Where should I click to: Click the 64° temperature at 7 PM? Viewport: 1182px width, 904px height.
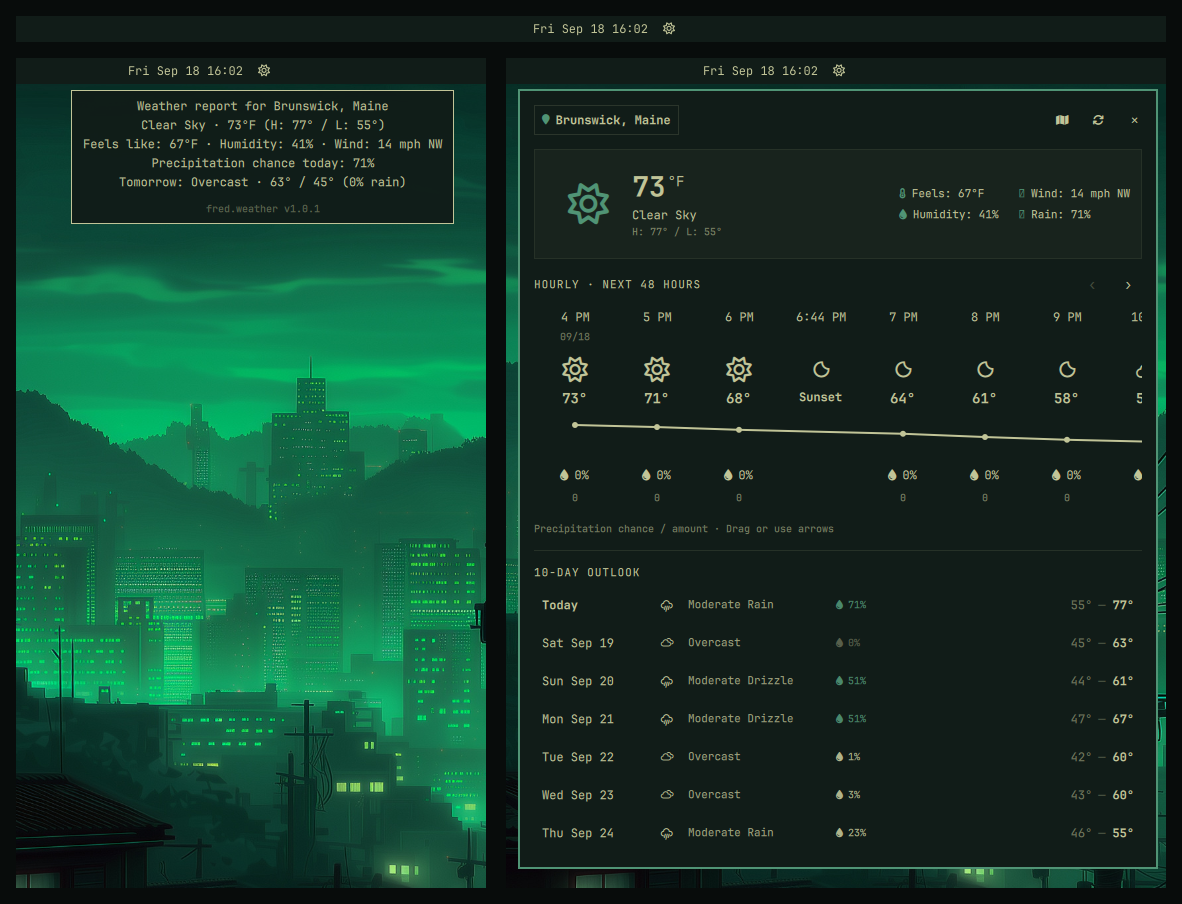pyautogui.click(x=902, y=398)
